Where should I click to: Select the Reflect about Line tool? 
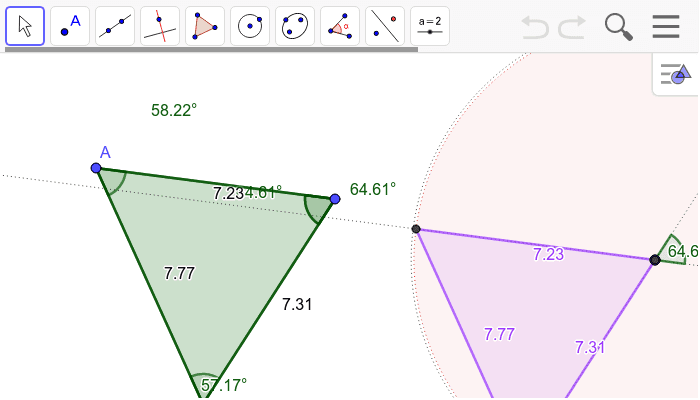pyautogui.click(x=385, y=26)
